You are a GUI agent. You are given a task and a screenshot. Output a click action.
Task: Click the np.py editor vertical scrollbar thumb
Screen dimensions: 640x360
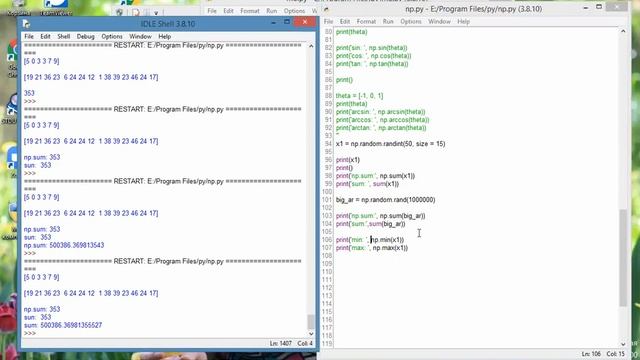pyautogui.click(x=623, y=258)
